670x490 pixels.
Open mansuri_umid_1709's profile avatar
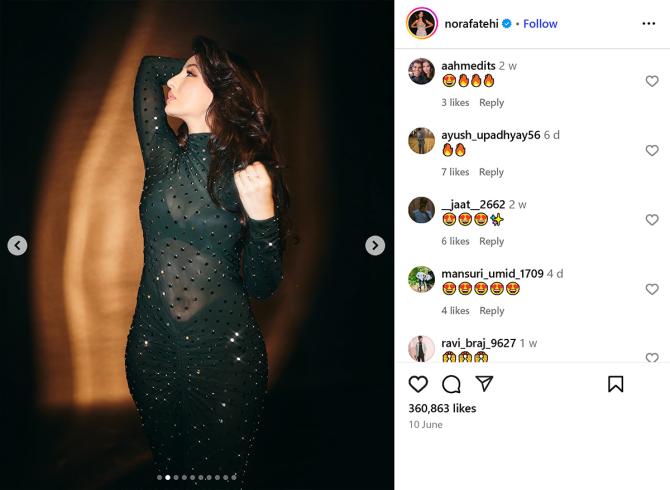[x=421, y=279]
